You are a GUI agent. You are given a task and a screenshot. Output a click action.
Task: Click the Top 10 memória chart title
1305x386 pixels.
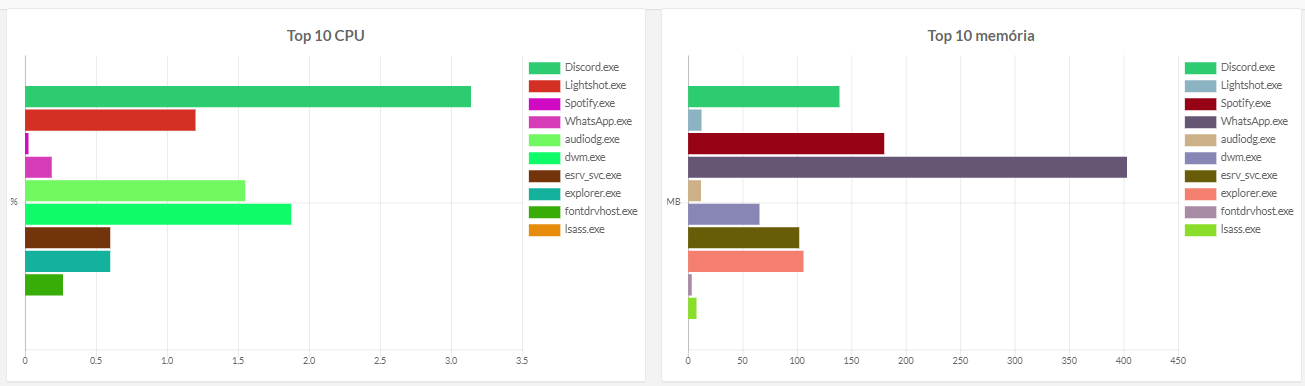(981, 36)
